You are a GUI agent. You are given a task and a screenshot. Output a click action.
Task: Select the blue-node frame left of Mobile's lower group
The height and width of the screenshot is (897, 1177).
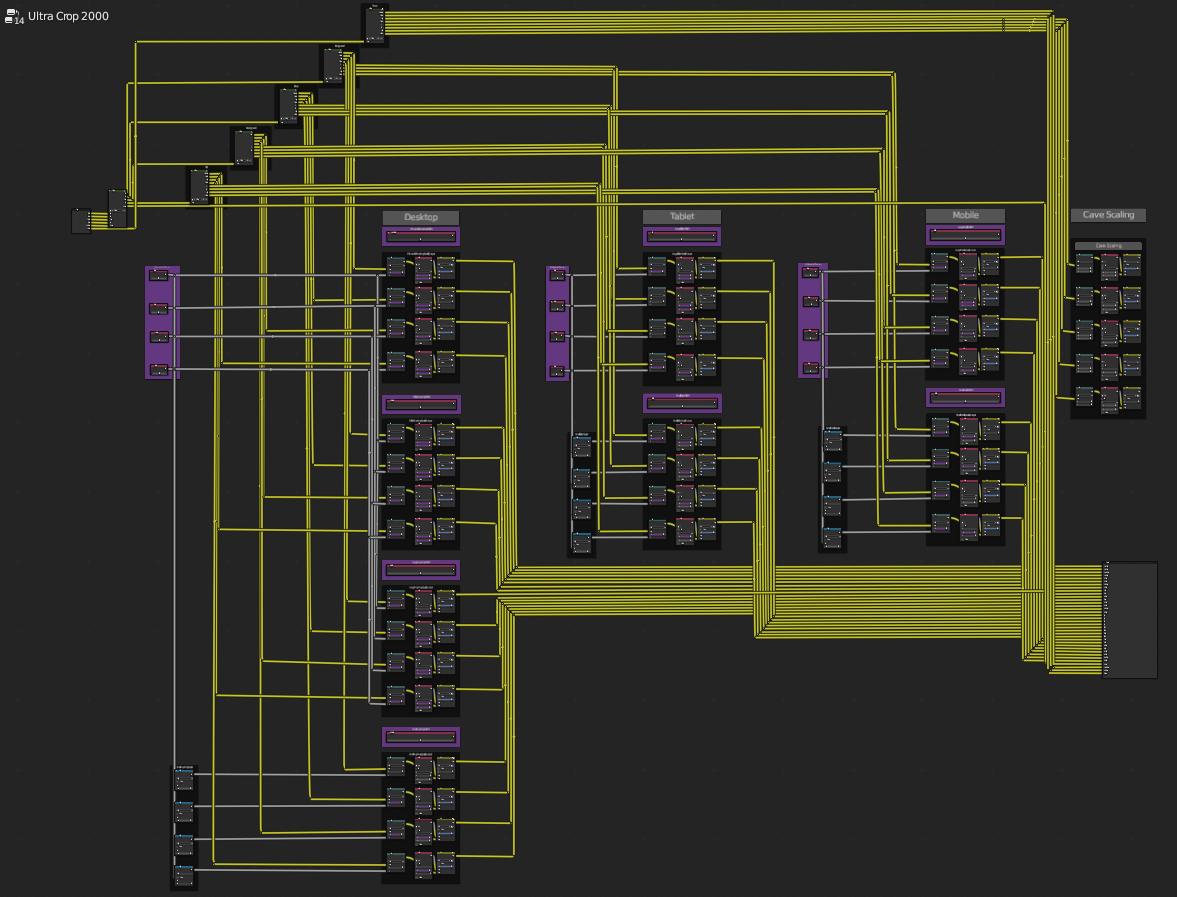coord(832,489)
